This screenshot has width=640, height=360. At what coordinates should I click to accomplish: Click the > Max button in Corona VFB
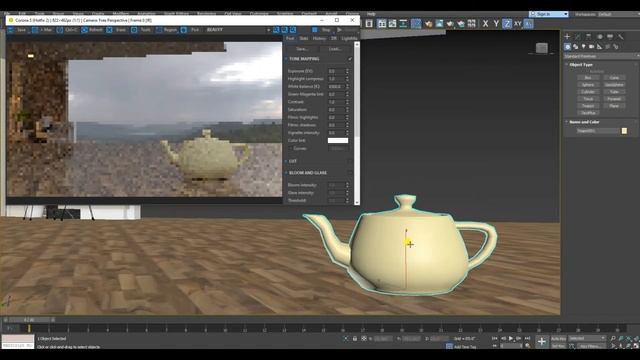point(43,30)
